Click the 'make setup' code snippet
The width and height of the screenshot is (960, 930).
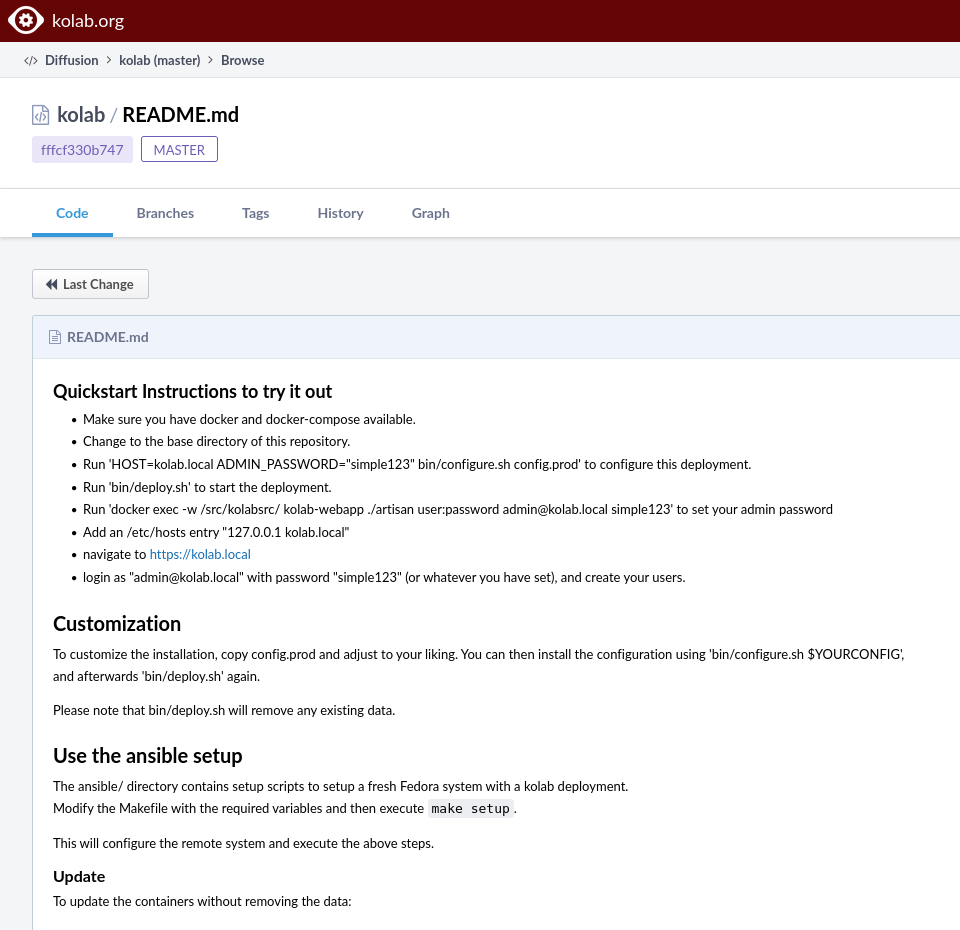pos(470,809)
